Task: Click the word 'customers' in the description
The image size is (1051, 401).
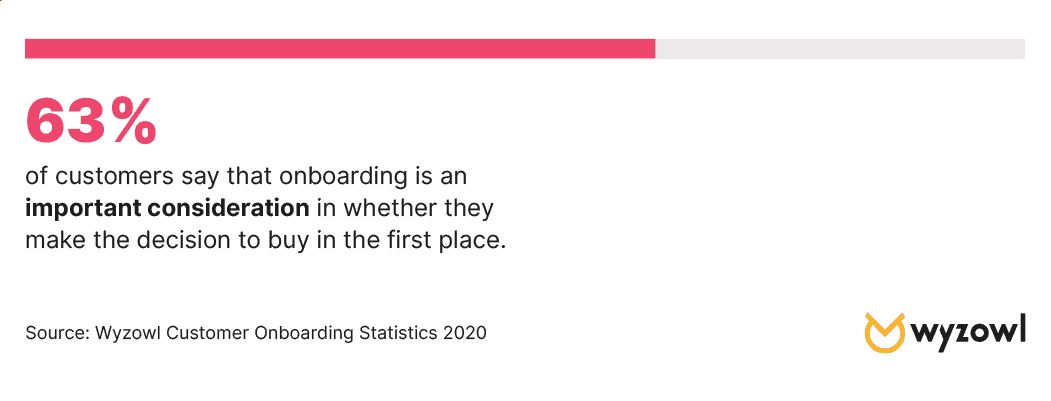Action: coord(115,178)
